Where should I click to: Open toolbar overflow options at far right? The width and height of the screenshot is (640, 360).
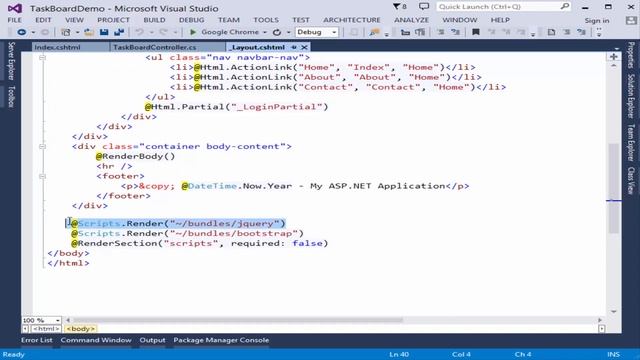pos(599,32)
